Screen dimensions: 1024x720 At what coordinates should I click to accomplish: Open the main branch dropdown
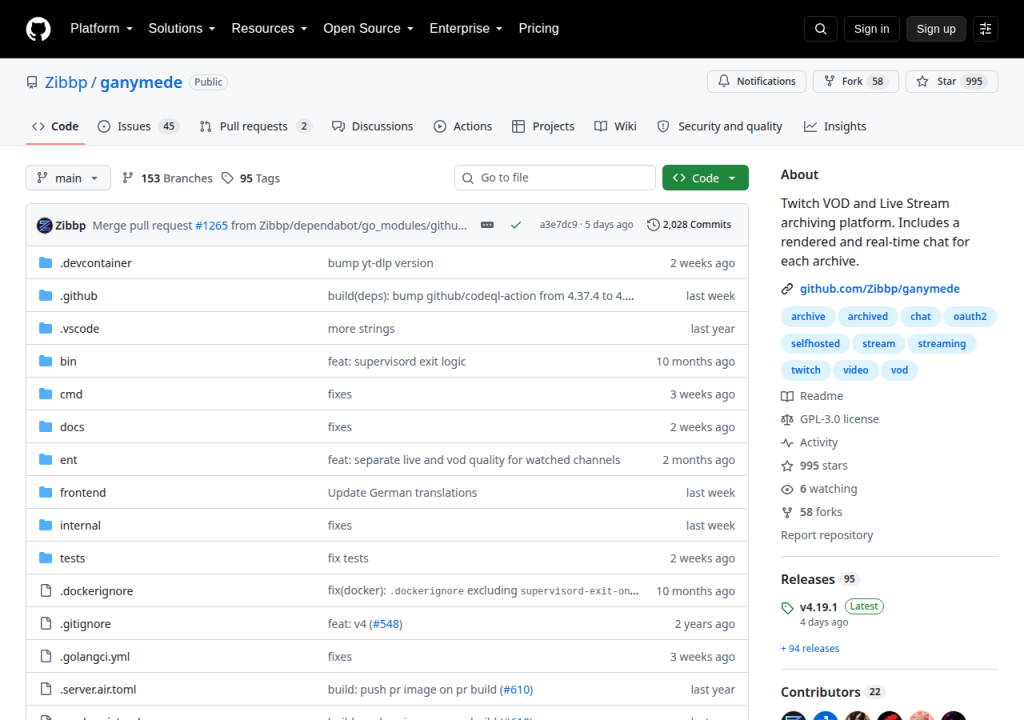click(x=68, y=178)
